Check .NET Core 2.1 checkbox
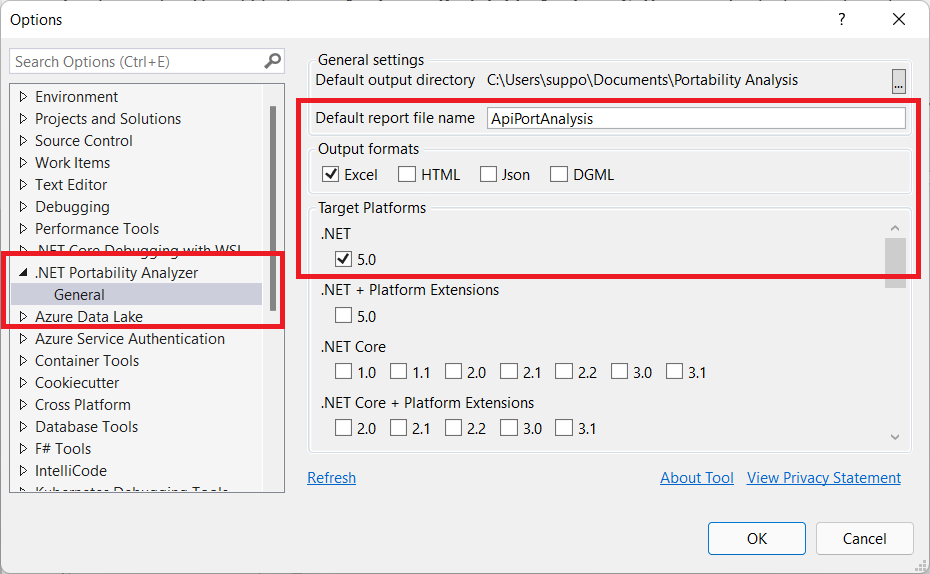 coord(509,372)
